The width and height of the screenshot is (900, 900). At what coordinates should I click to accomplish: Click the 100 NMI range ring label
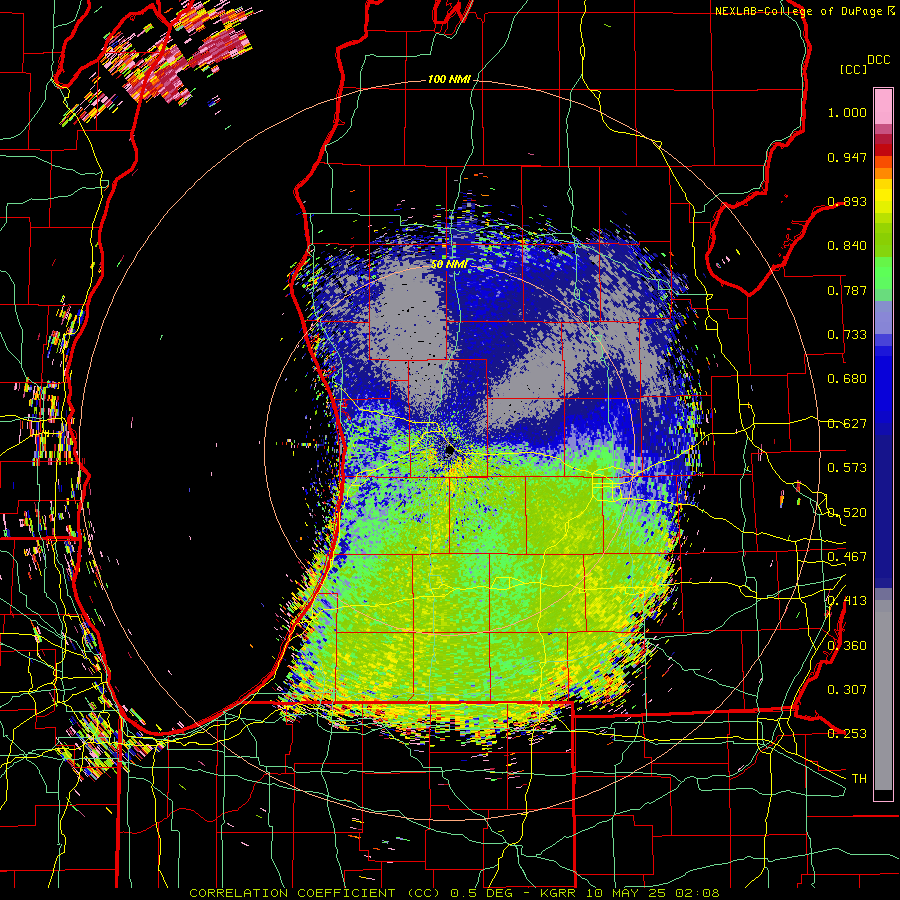coord(449,79)
